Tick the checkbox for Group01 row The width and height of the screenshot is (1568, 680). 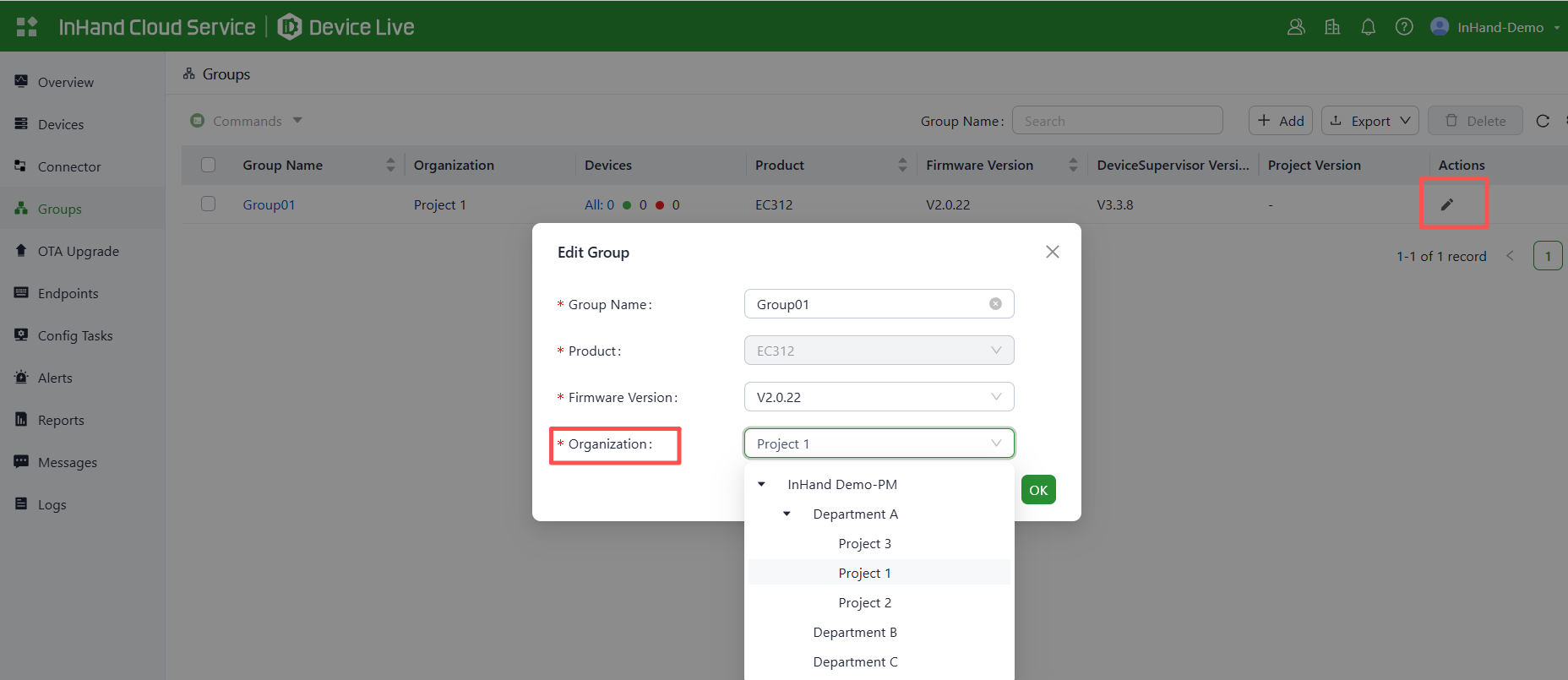coord(209,204)
